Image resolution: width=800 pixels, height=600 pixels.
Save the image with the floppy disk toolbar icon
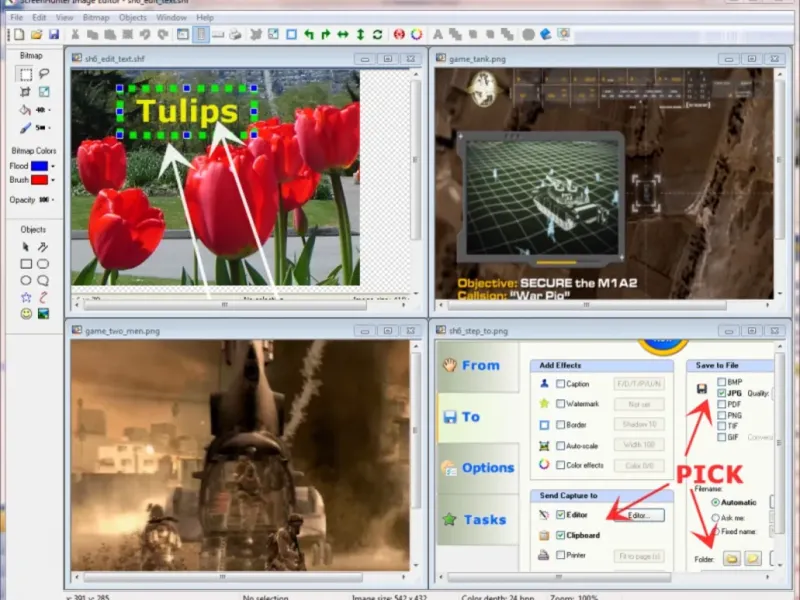click(54, 34)
